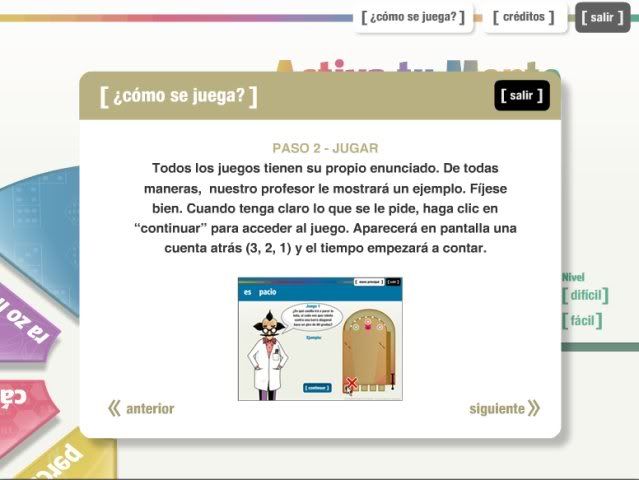Image resolution: width=639 pixels, height=480 pixels.
Task: Click the game example screenshot thumbnail
Action: 320,339
